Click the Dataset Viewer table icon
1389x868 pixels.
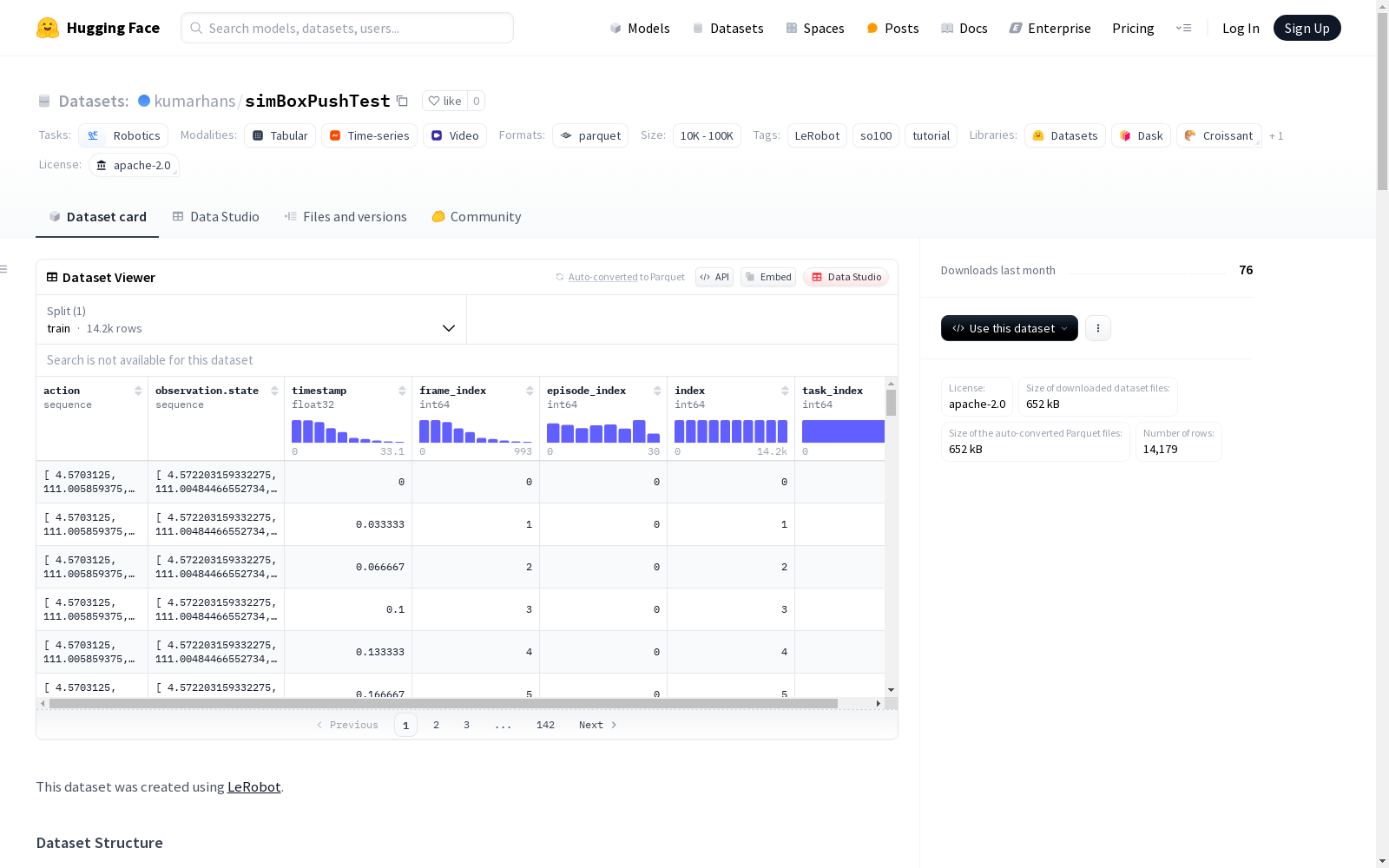52,277
